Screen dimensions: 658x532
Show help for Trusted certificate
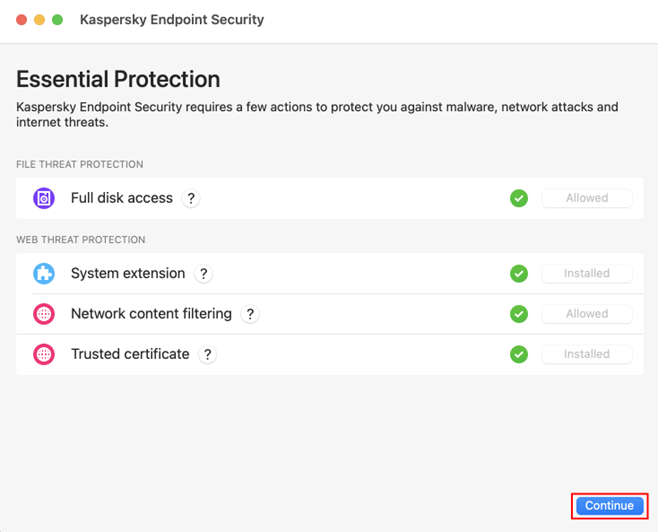[x=208, y=354]
